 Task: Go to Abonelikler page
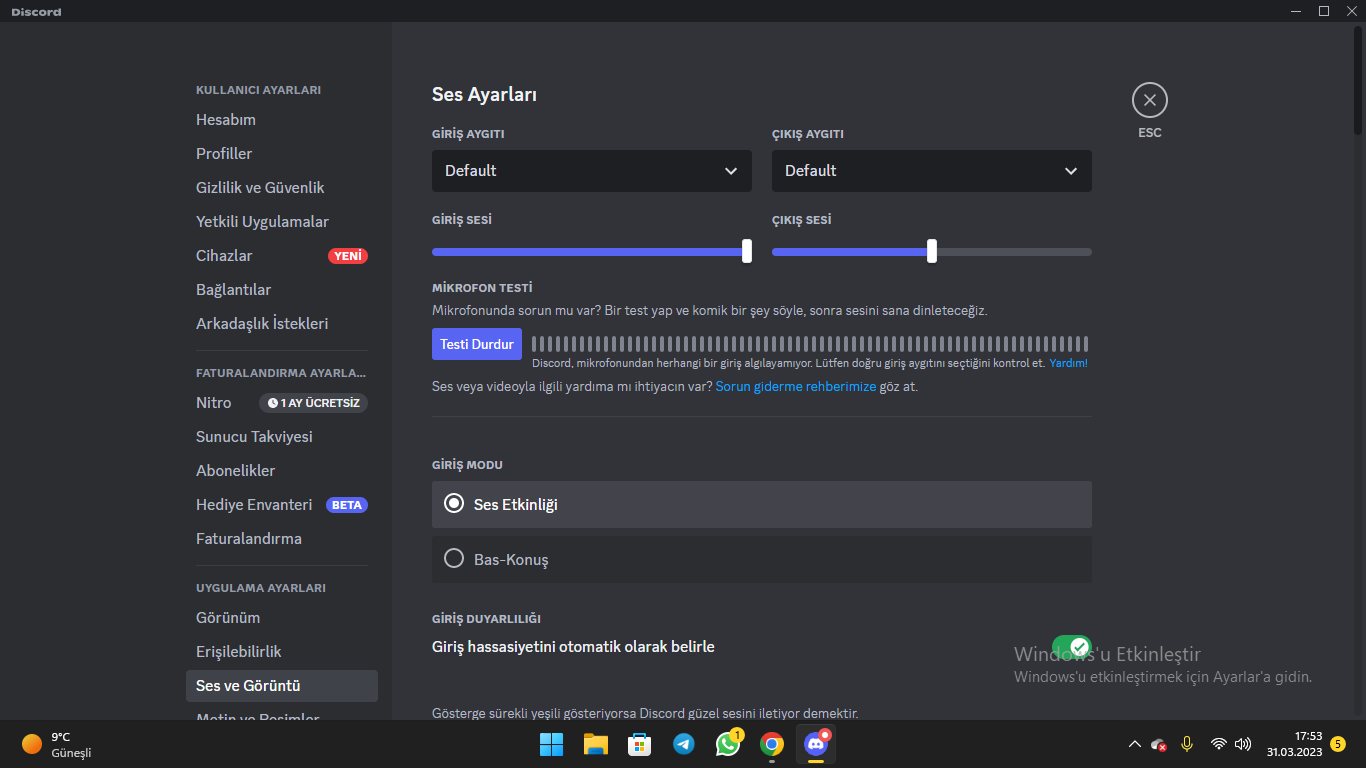[282, 471]
